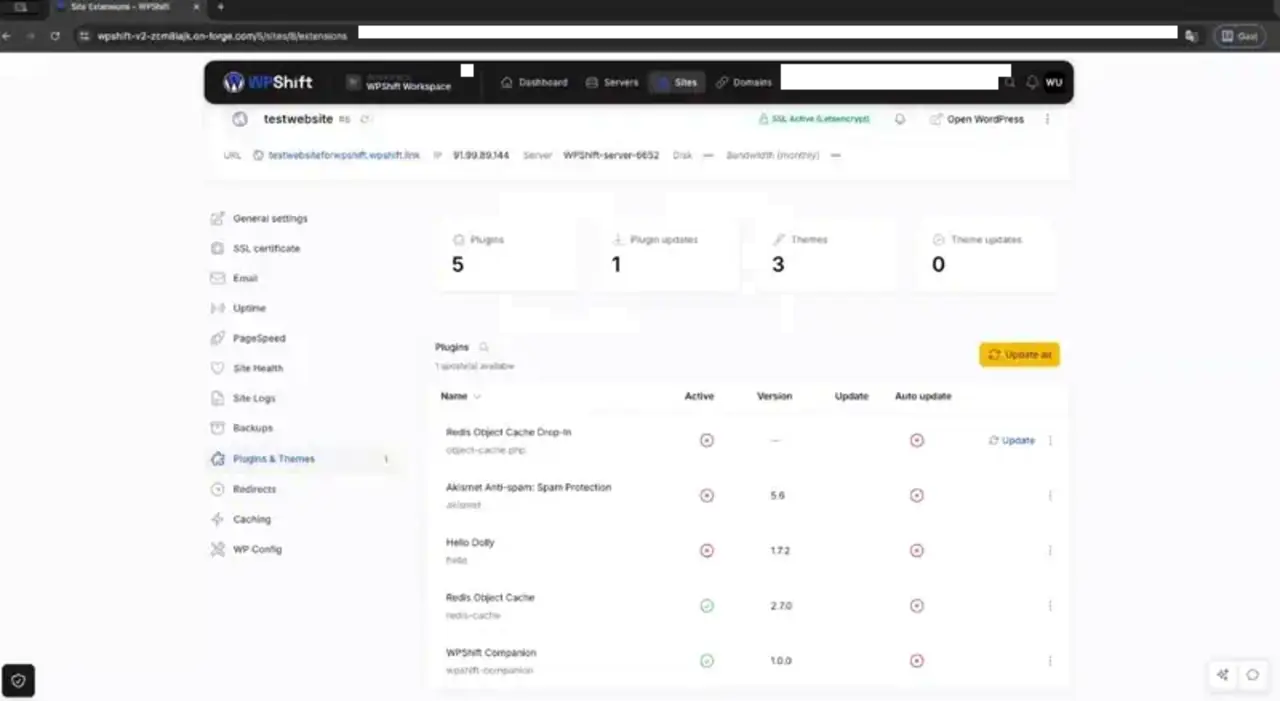
Task: Open the WU user avatar menu
Action: point(1054,82)
